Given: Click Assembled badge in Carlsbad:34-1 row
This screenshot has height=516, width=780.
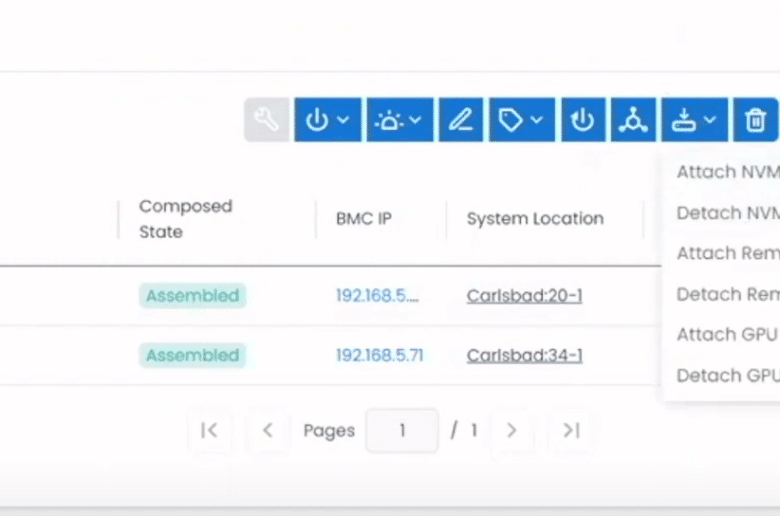Looking at the screenshot, I should 193,355.
